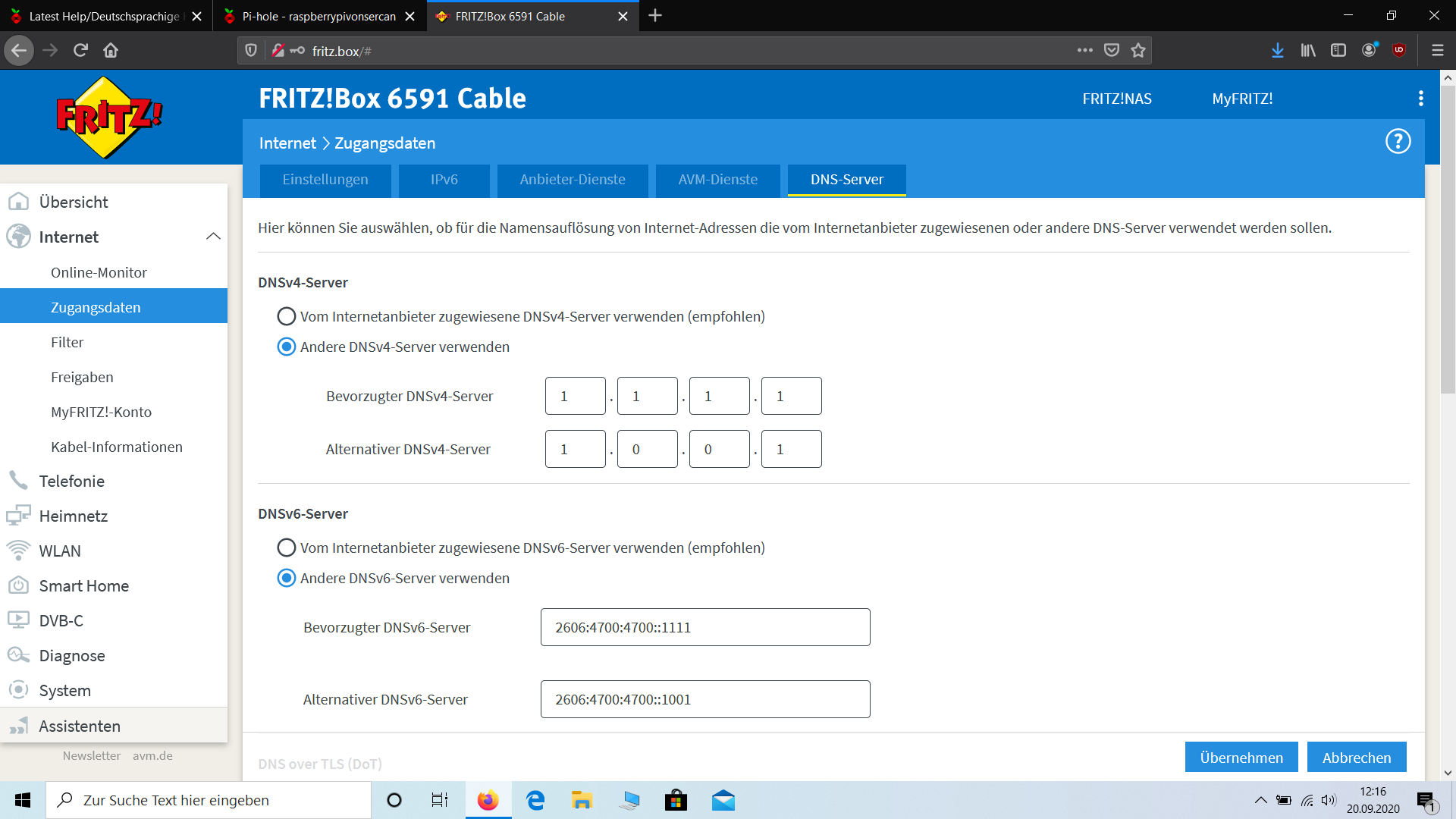Screen dimensions: 1456x819
Task: Select provider-assigned DNSv6 servers radio button
Action: 286,548
